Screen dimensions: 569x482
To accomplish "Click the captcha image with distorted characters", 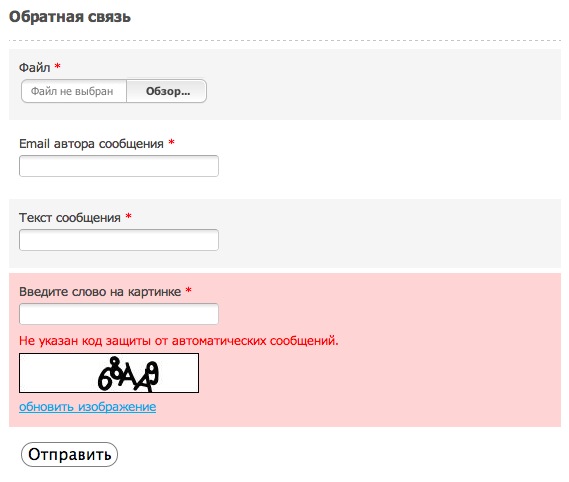I will [x=109, y=373].
